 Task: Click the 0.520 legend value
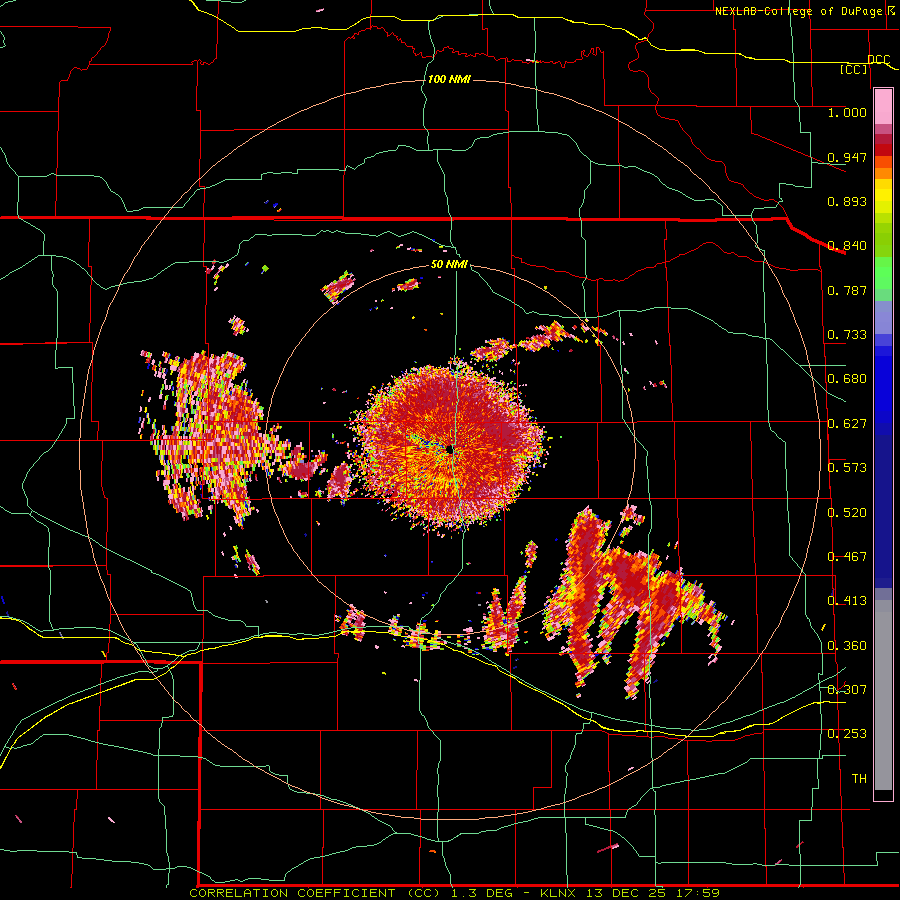point(847,513)
